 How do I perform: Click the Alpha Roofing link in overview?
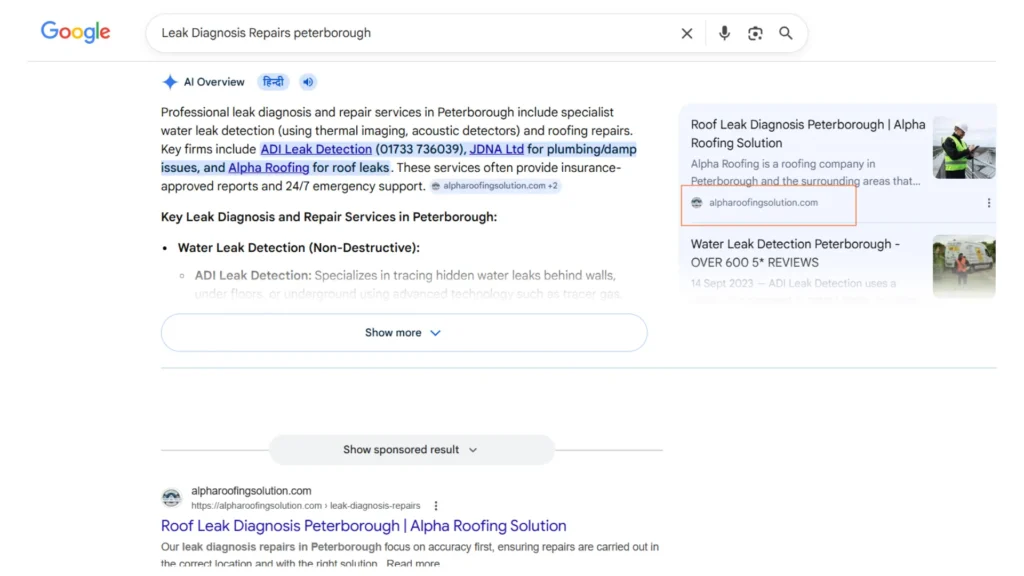click(x=268, y=168)
